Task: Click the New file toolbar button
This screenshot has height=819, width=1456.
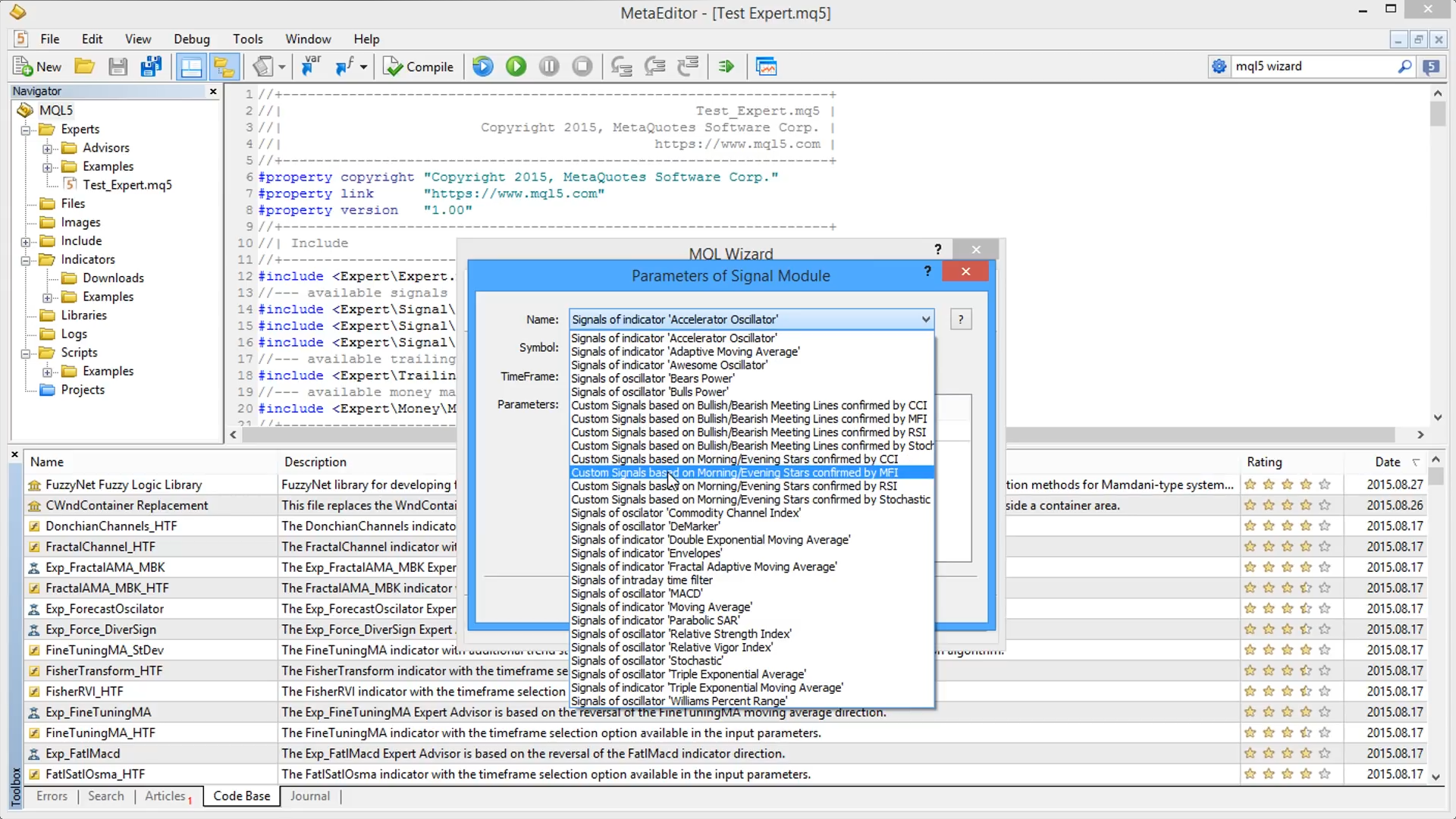Action: click(37, 67)
